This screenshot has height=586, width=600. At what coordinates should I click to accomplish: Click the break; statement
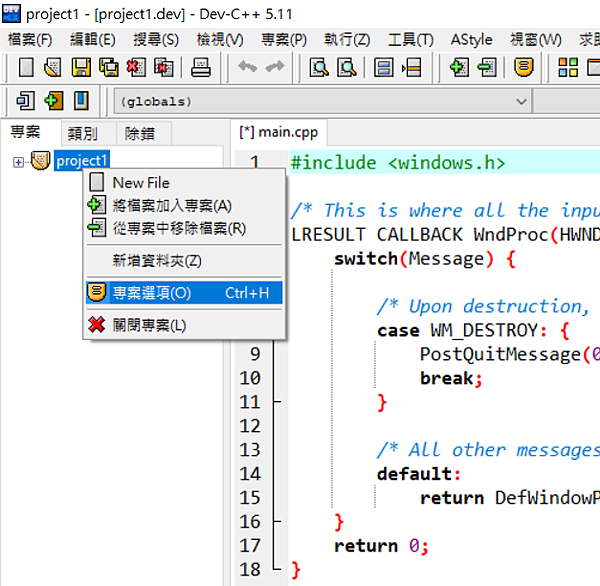pos(451,378)
